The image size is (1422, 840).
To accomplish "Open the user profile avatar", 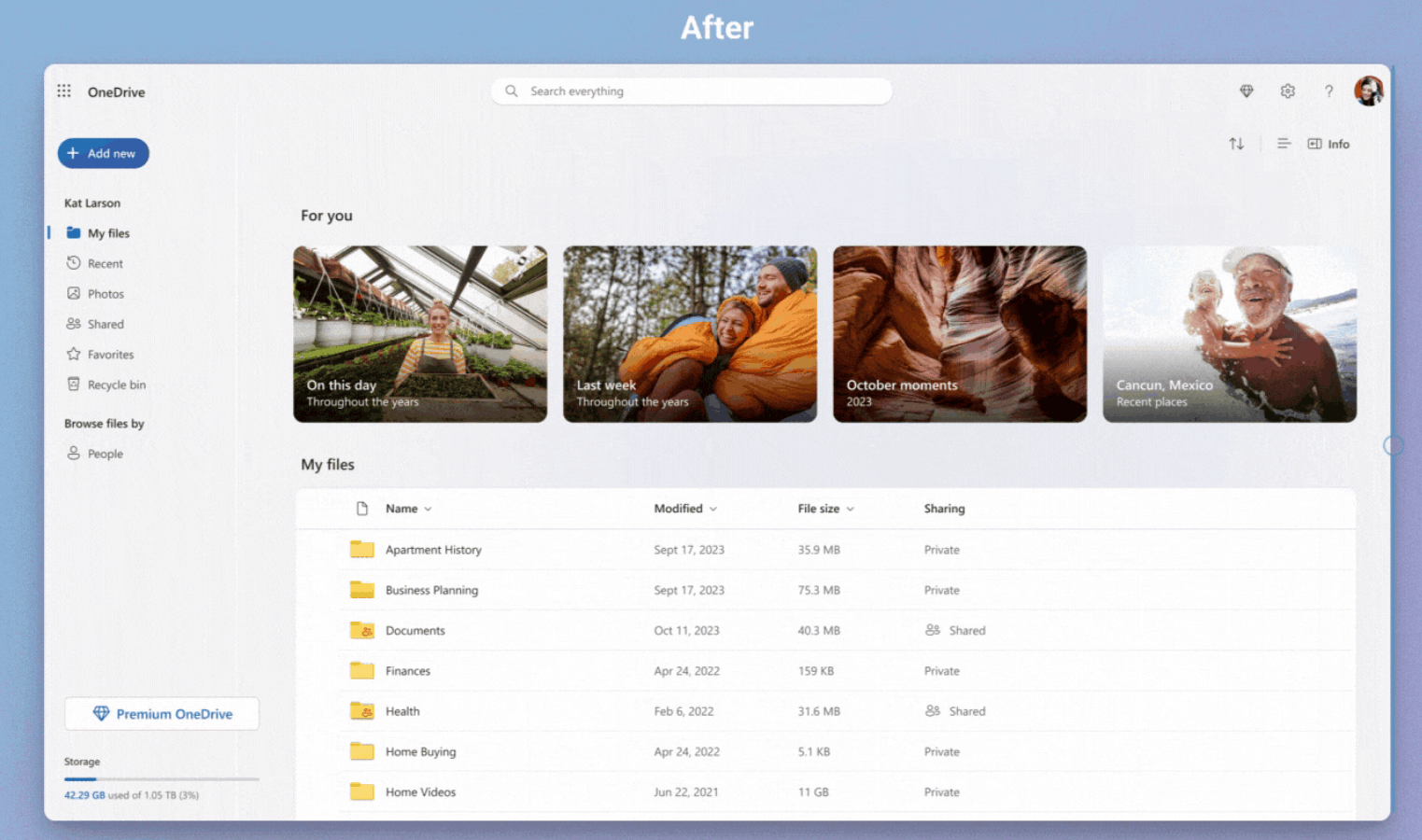I will [1368, 91].
